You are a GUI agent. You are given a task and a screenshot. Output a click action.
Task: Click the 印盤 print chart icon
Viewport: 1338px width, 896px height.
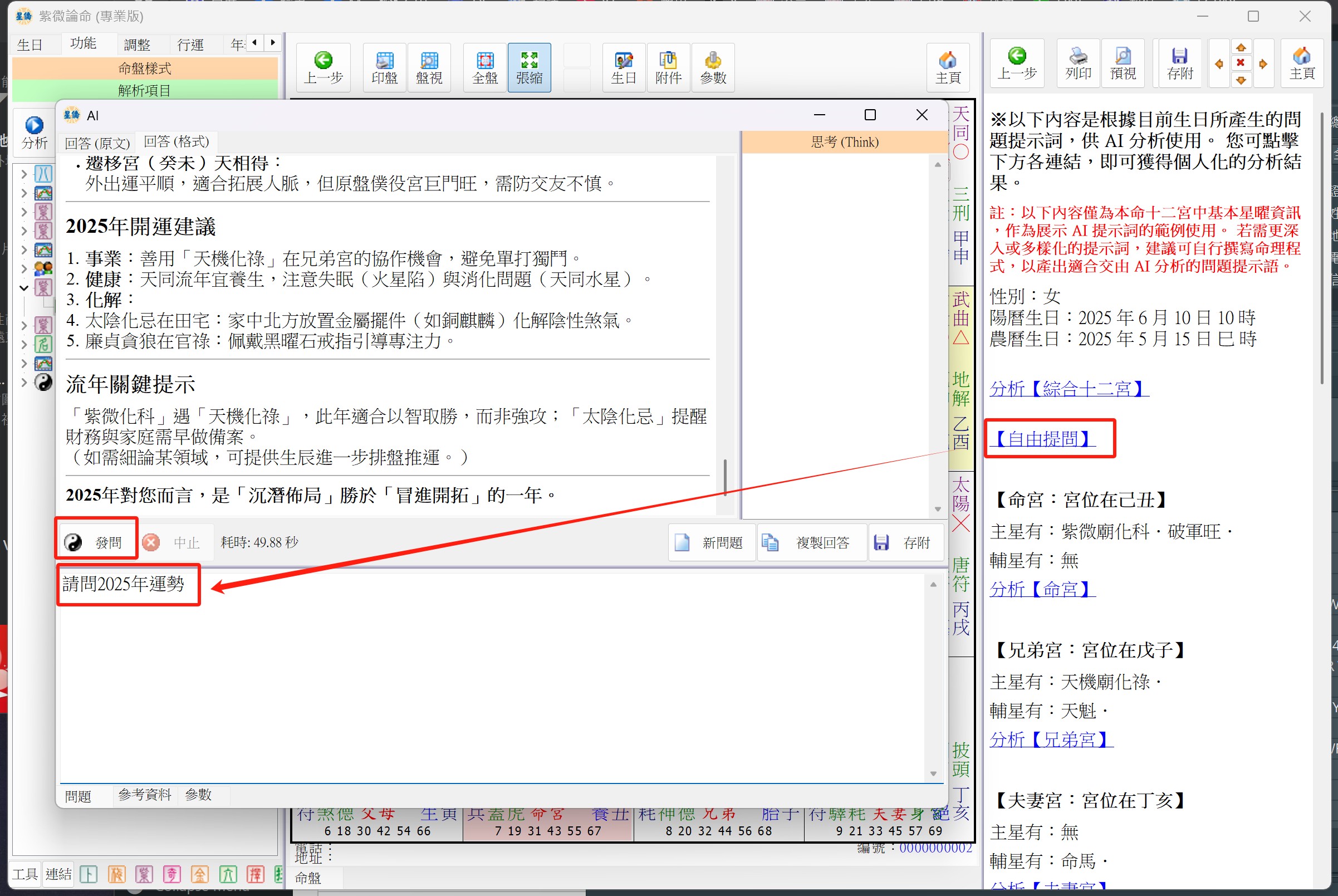coord(385,67)
